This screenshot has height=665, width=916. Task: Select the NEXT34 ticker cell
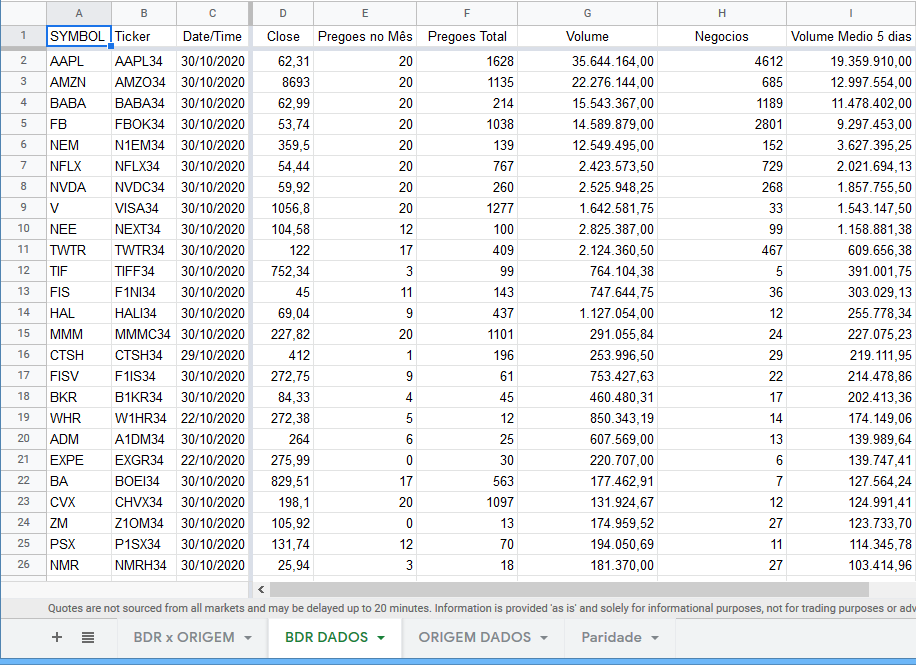pos(144,229)
